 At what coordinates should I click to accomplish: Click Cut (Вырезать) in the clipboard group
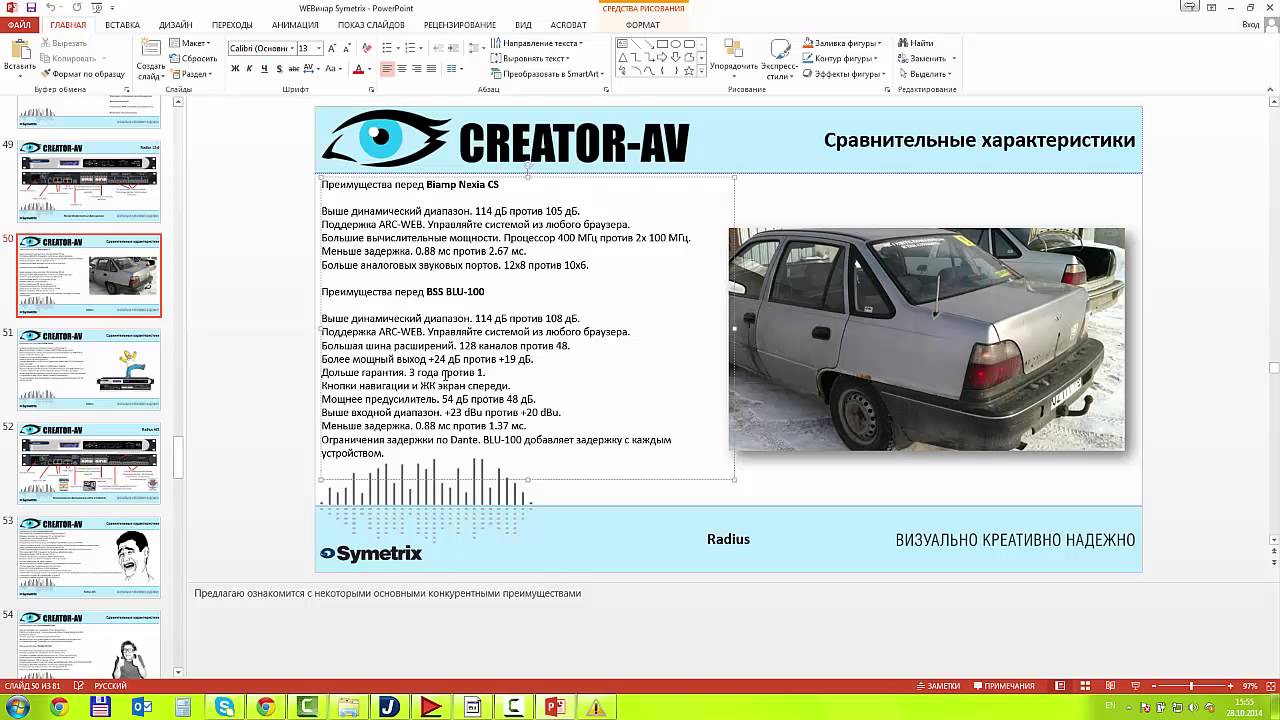tap(63, 44)
